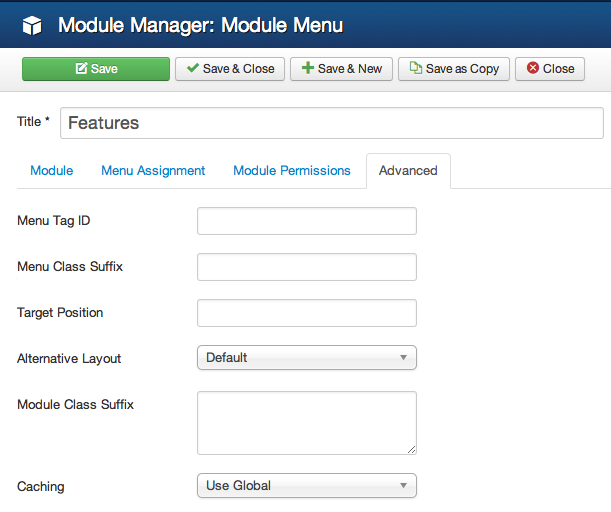Viewport: 611px width, 512px height.
Task: Switch to the Module tab
Action: 51,171
